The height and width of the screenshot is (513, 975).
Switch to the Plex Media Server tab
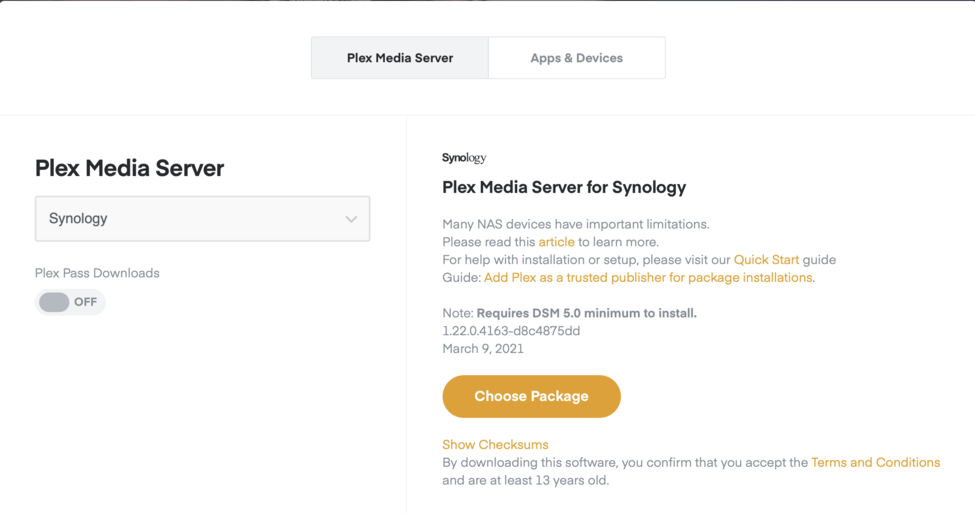coord(400,58)
